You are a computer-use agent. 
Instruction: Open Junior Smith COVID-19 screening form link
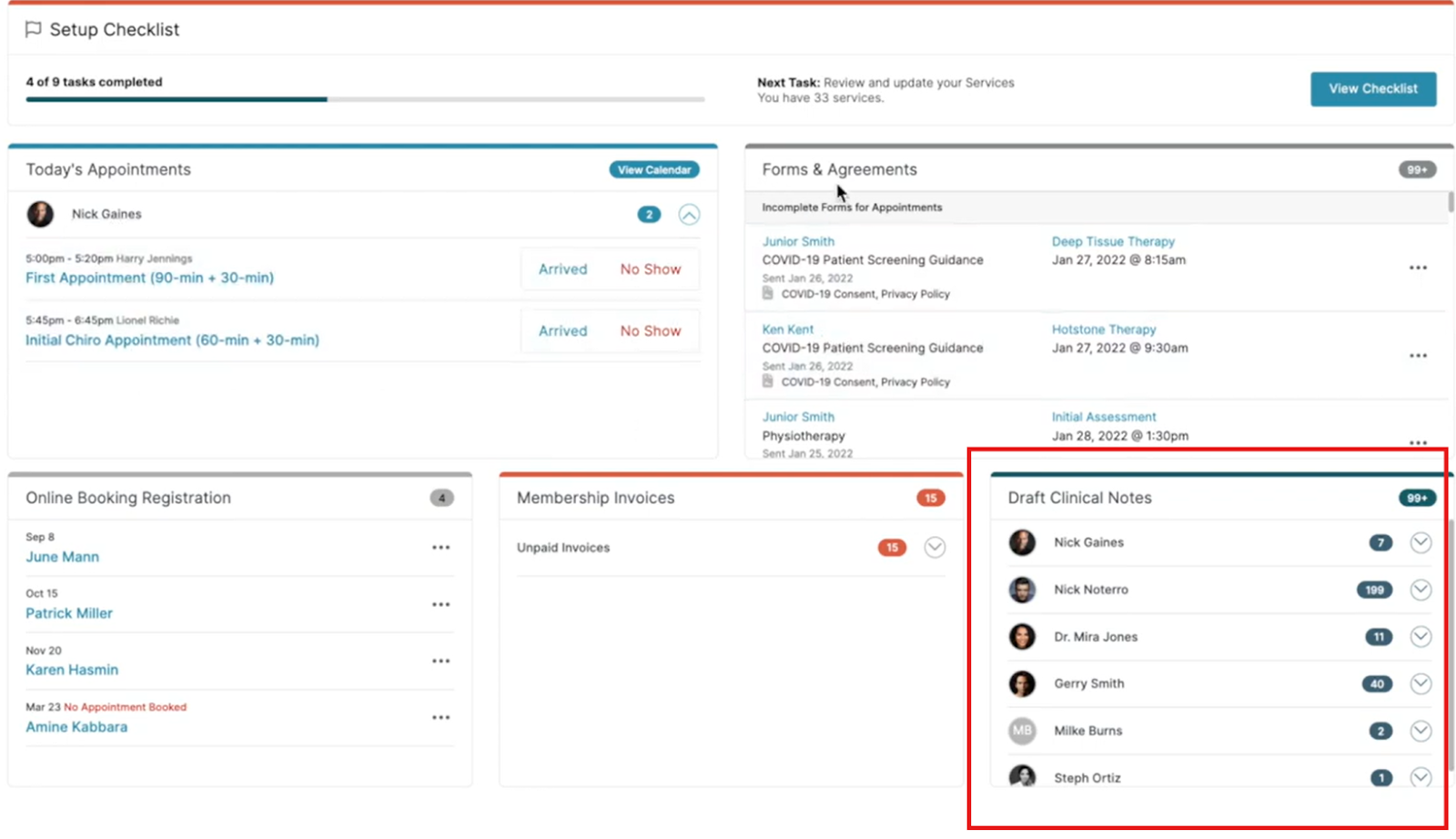point(798,241)
